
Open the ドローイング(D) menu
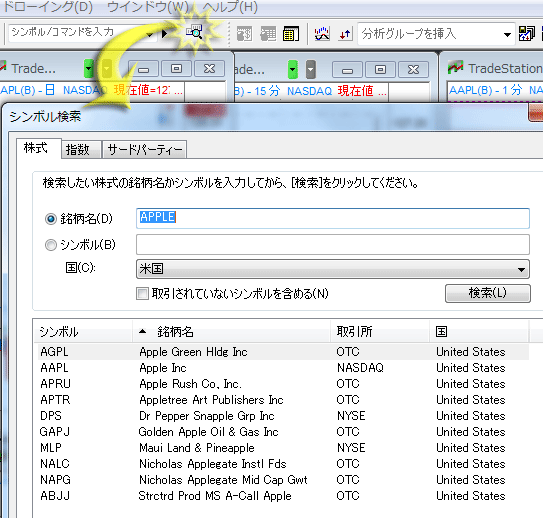[x=47, y=7]
